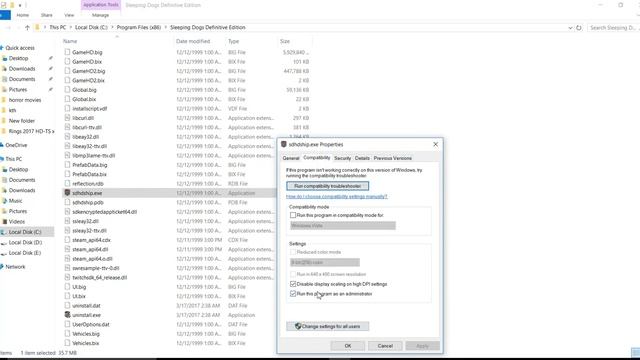This screenshot has height=360, width=640.
Task: Click the steam_api64.dll file icon
Action: point(67,249)
